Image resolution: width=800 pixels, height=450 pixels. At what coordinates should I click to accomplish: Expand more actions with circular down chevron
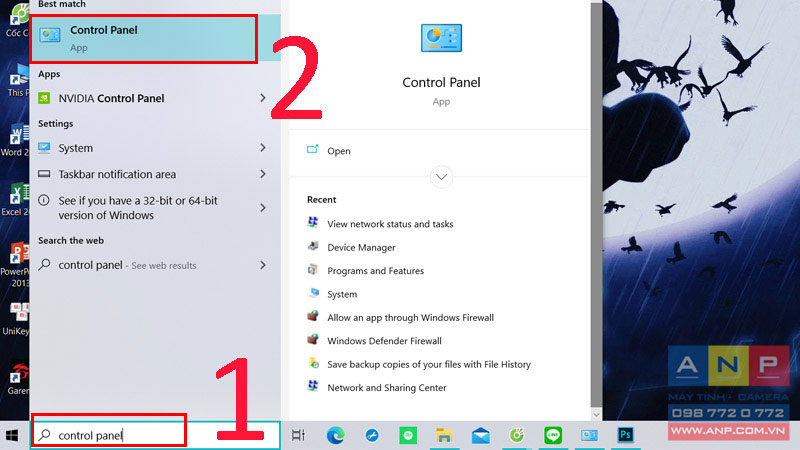pyautogui.click(x=441, y=177)
